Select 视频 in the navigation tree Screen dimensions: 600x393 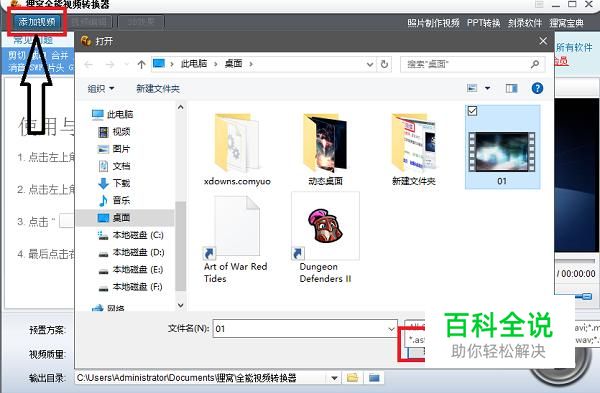(x=114, y=132)
